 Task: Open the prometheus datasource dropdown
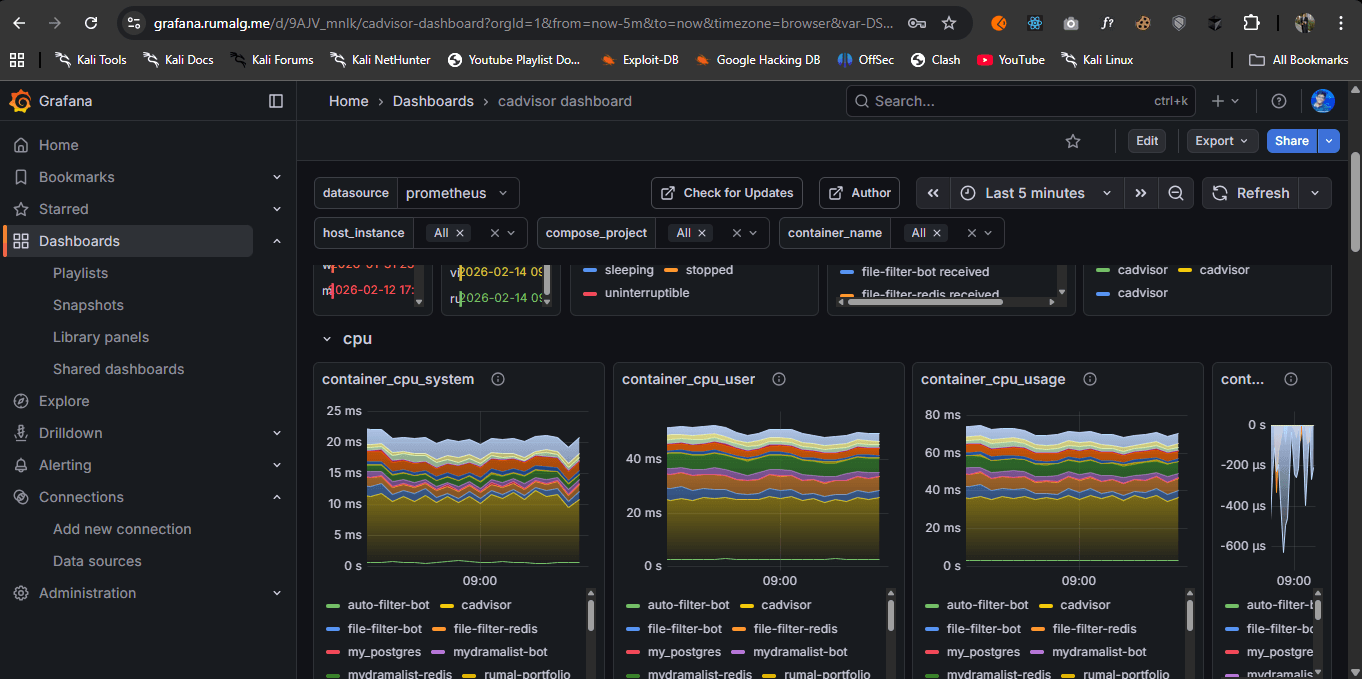click(x=457, y=192)
